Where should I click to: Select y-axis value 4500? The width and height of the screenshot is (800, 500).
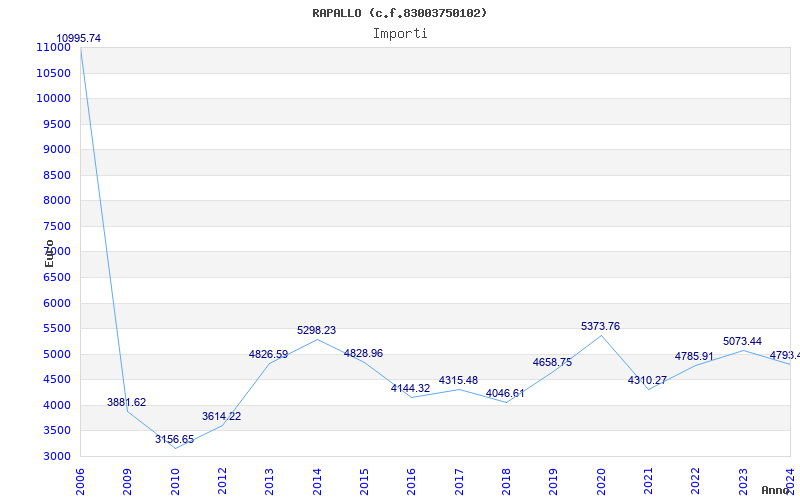[57, 379]
